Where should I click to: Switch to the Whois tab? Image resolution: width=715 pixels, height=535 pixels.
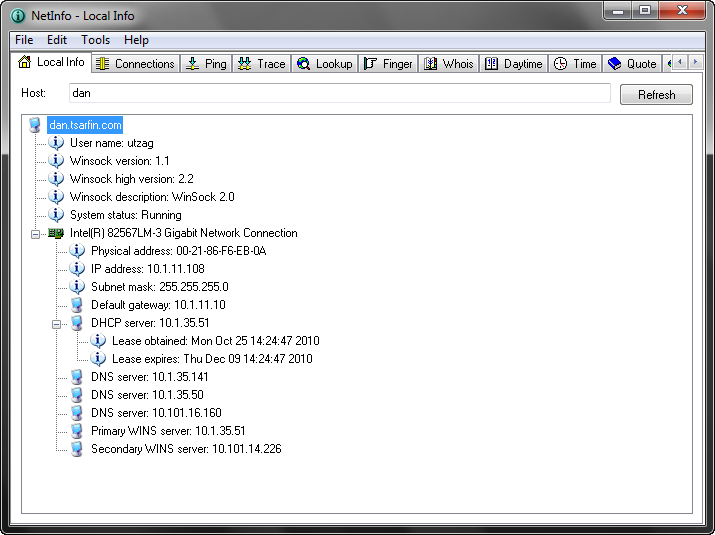tap(448, 64)
